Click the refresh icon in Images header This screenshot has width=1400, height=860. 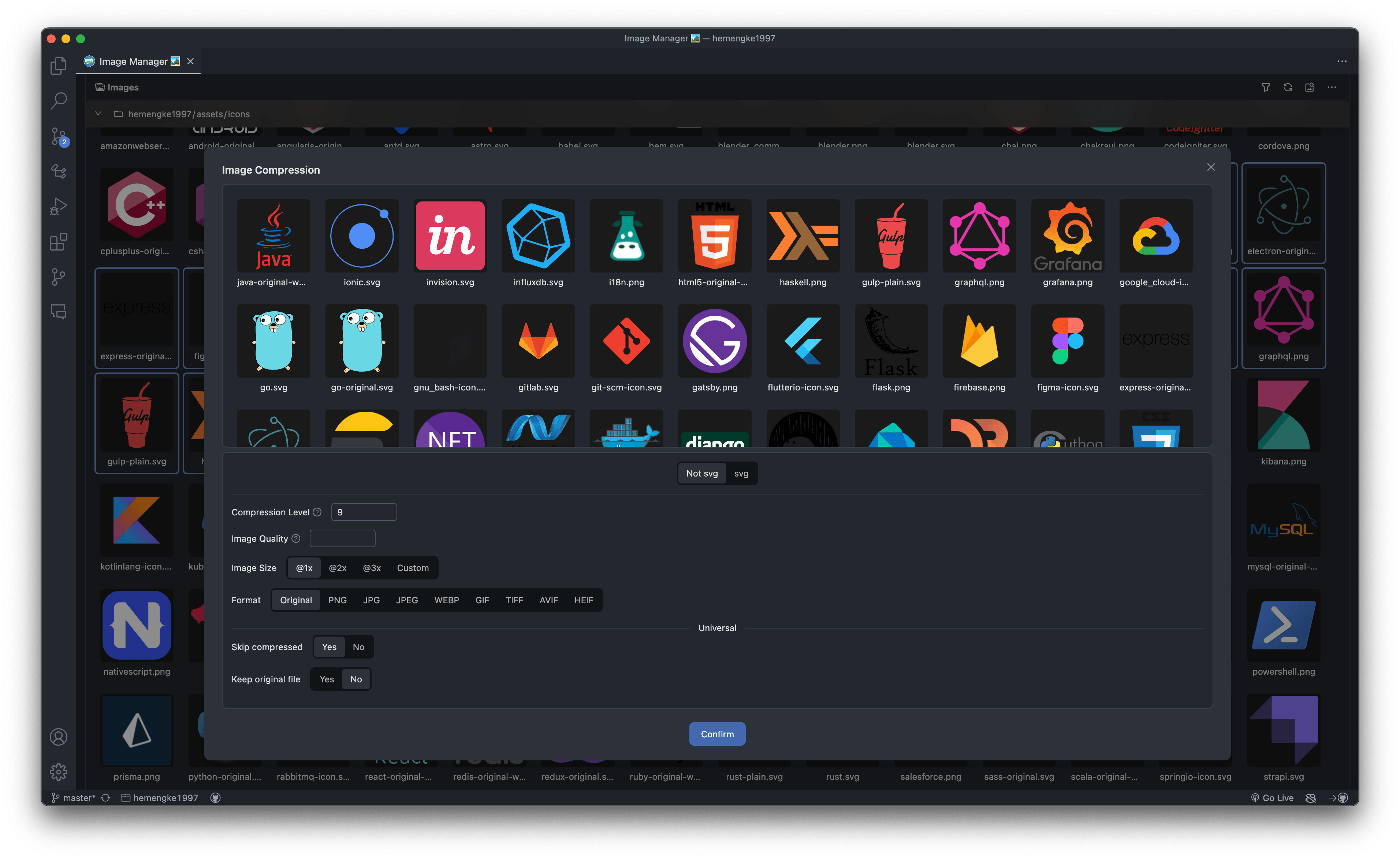[1288, 87]
